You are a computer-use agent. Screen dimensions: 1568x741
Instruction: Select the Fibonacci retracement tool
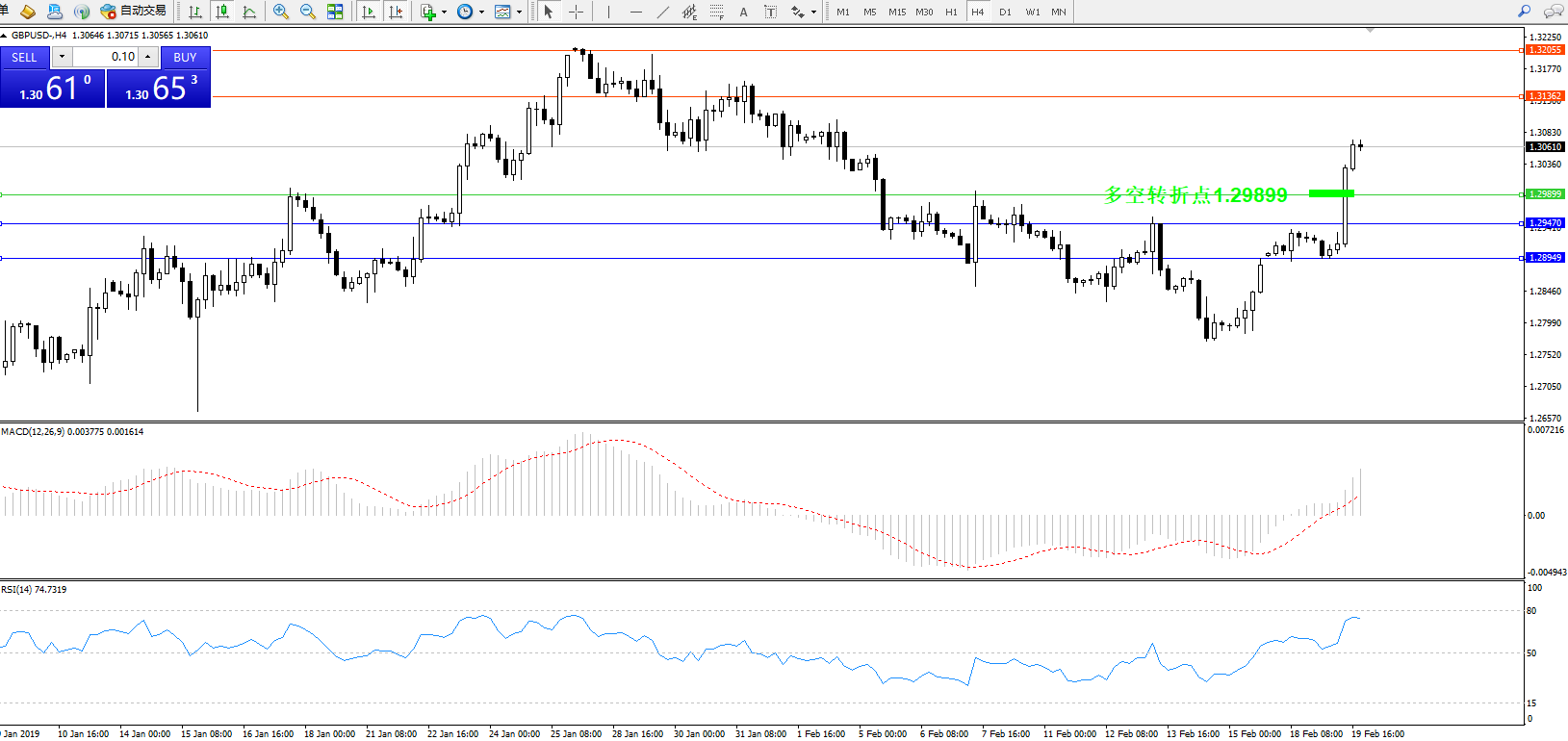(716, 12)
